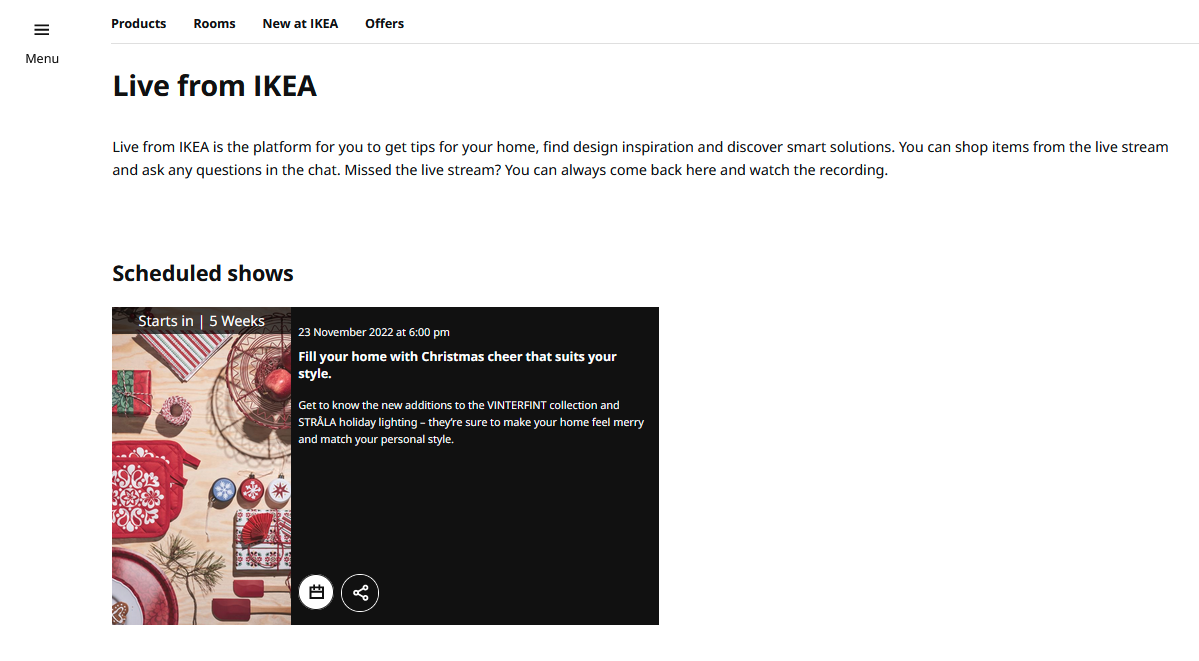Image resolution: width=1199 pixels, height=661 pixels.
Task: Open the hamburger Menu icon
Action: (42, 30)
